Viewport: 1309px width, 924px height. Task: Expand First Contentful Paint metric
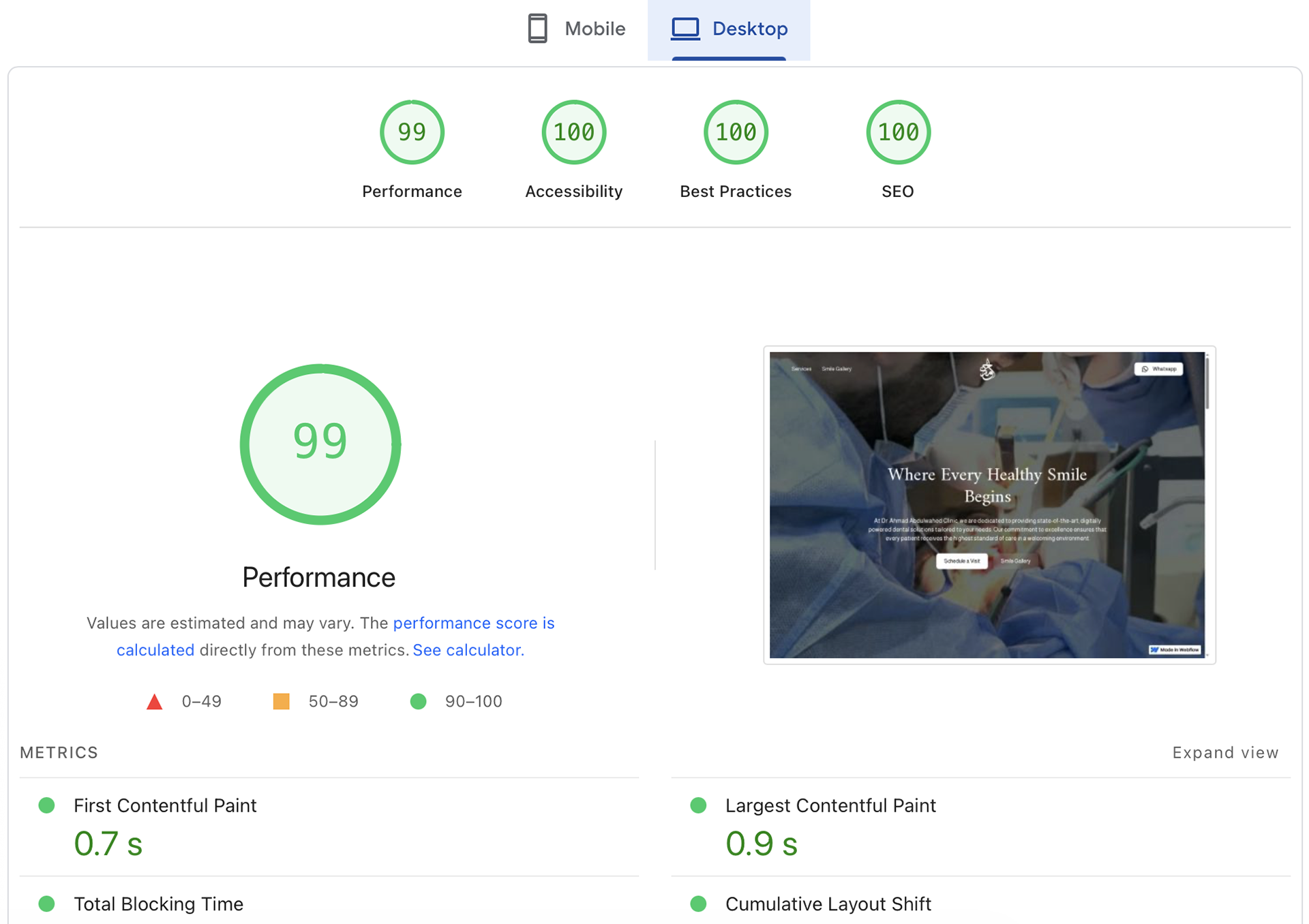click(165, 805)
